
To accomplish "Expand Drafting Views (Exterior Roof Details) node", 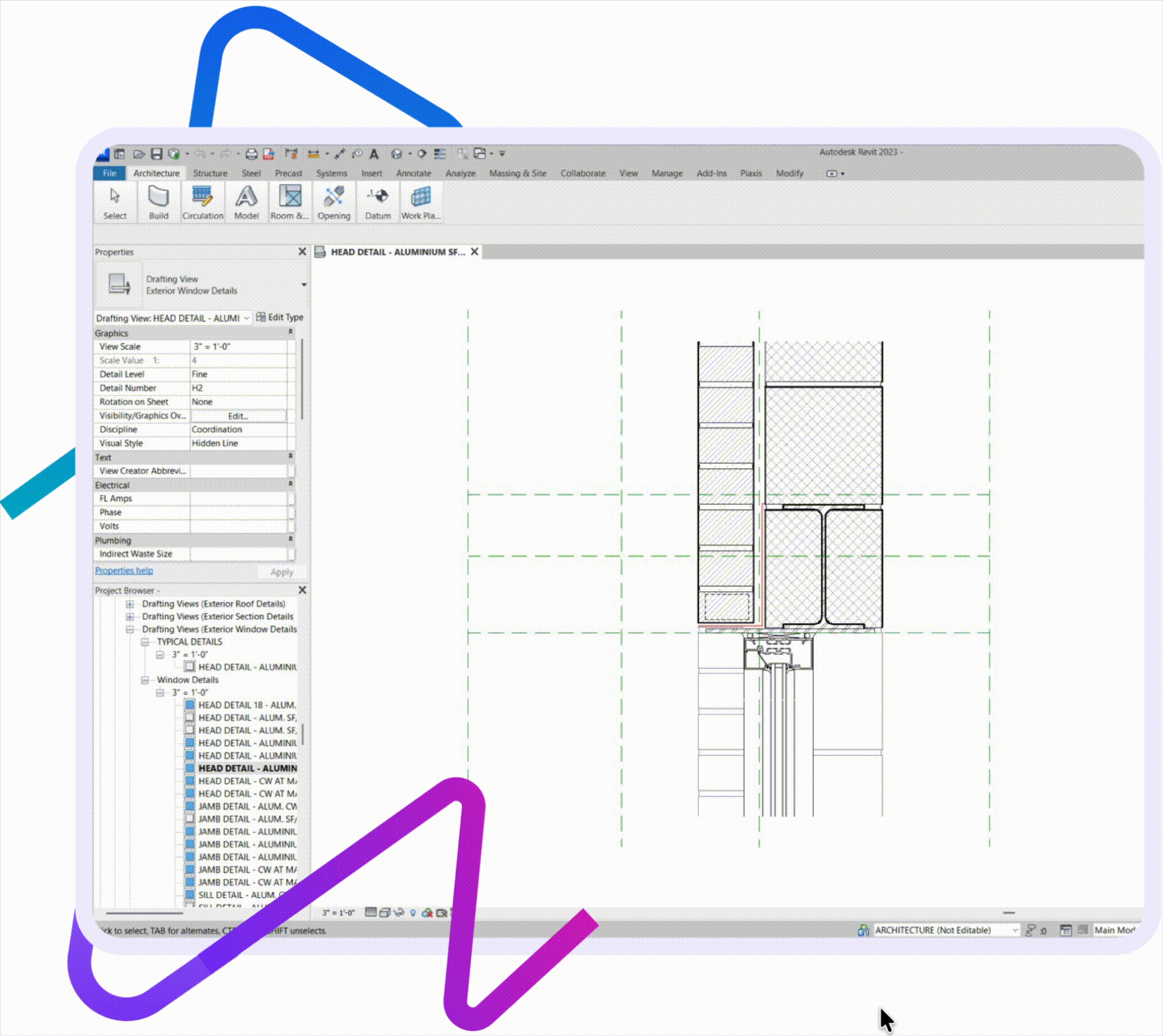I will click(130, 604).
